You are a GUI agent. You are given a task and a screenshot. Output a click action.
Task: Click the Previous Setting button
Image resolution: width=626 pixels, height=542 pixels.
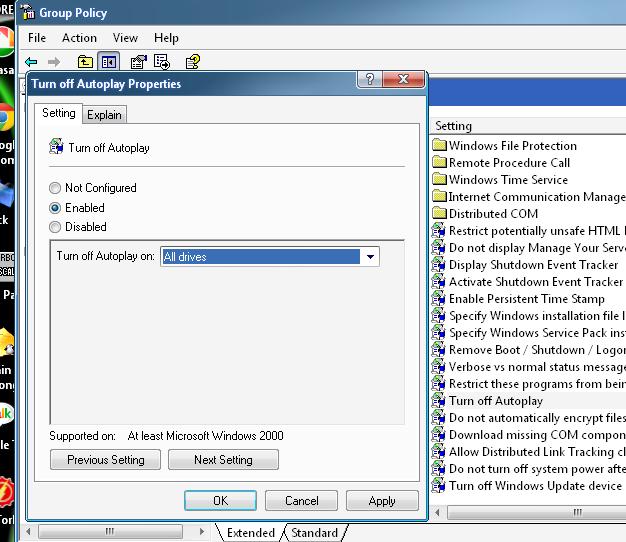[x=105, y=460]
